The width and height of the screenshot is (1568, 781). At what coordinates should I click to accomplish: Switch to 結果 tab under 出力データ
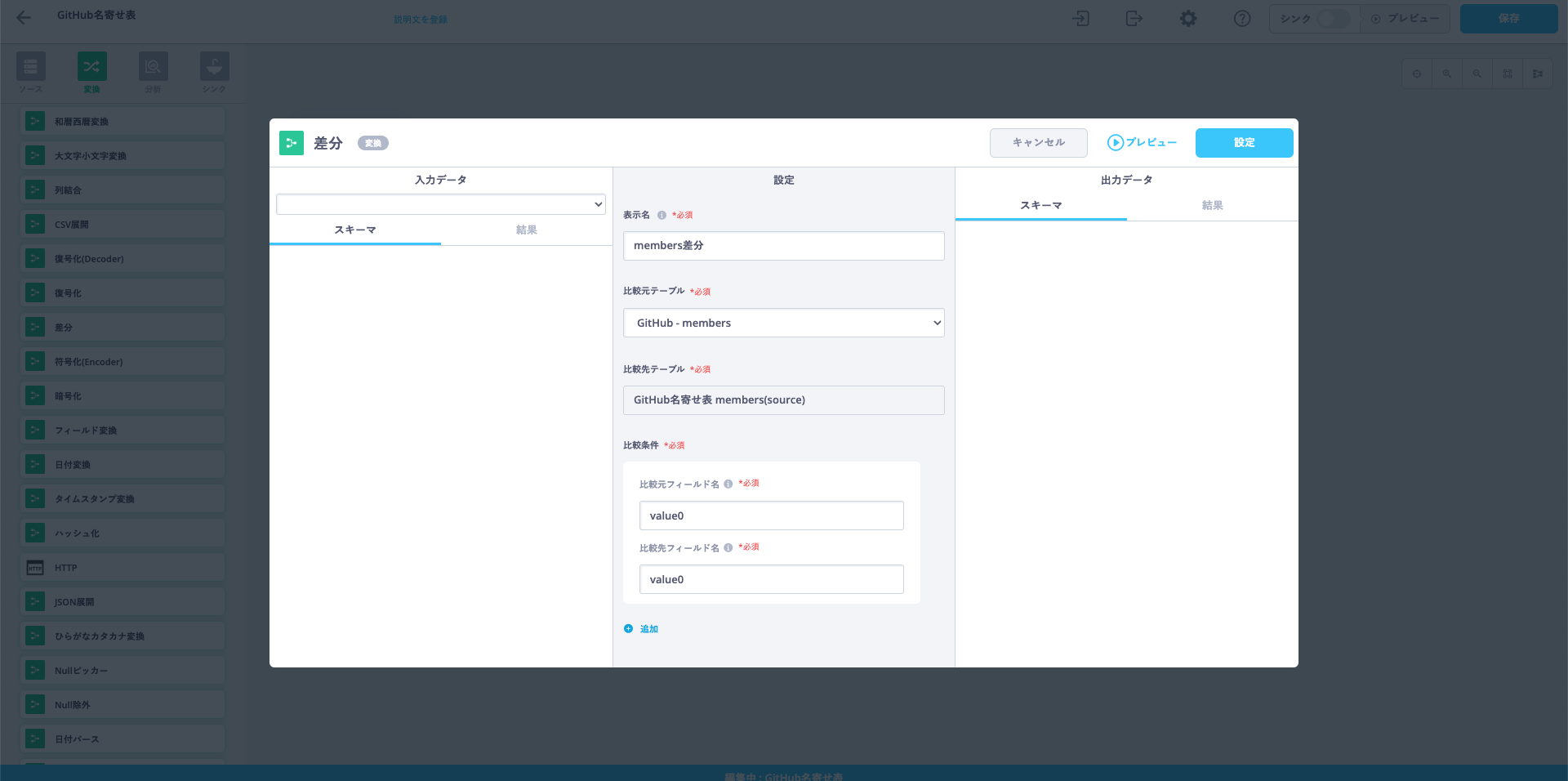1212,206
